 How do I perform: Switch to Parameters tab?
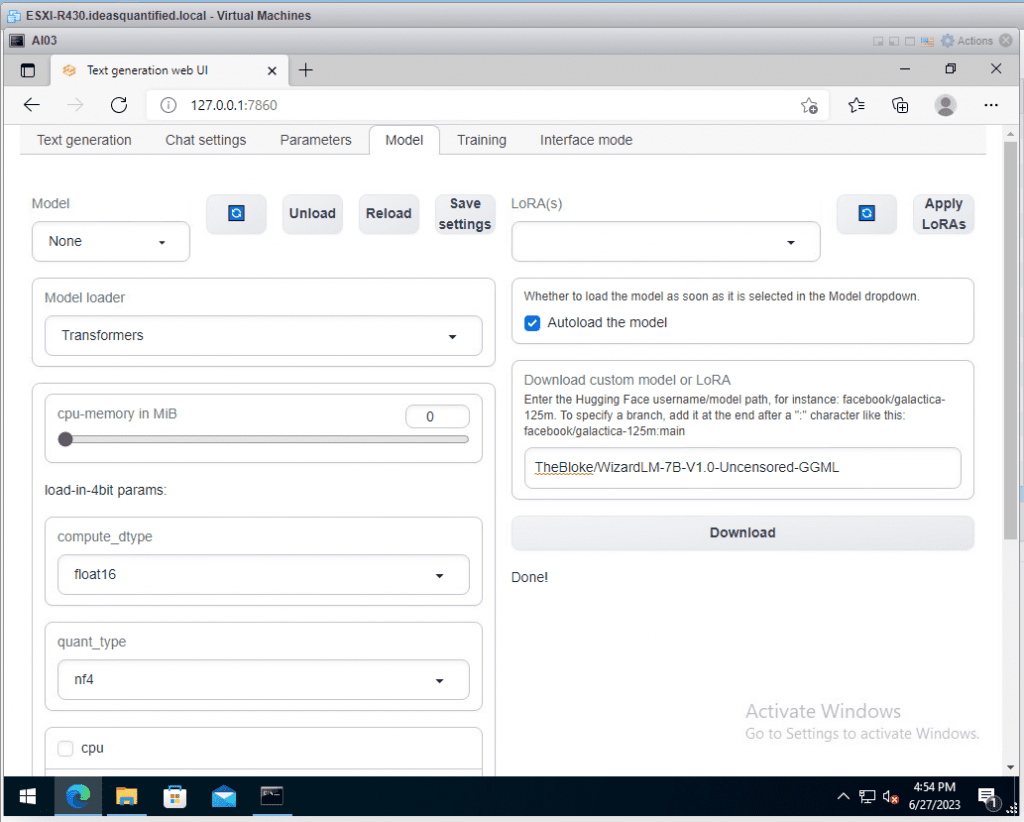315,140
